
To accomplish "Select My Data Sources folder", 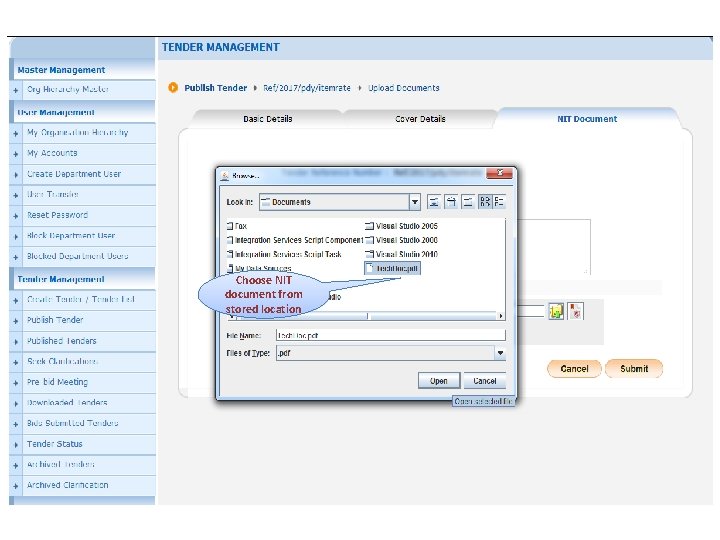I will coord(259,268).
